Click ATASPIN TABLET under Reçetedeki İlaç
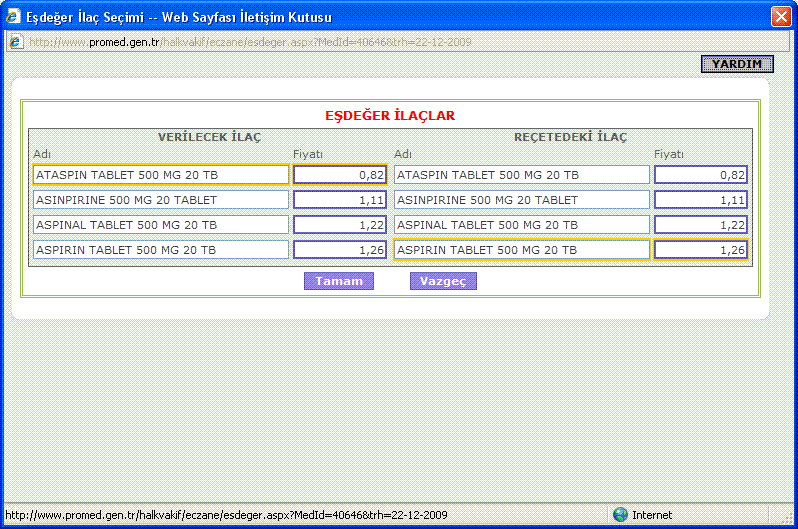This screenshot has width=798, height=529. coord(522,175)
